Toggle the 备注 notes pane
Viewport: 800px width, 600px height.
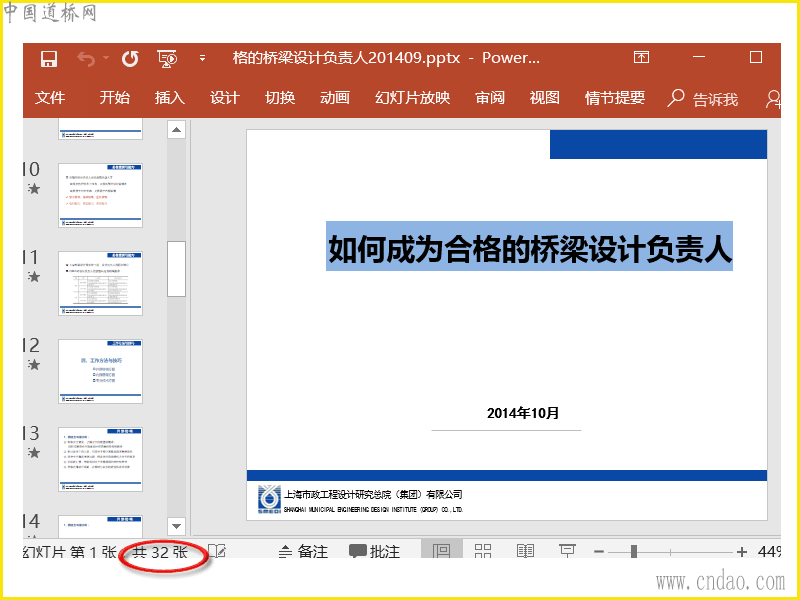pos(304,552)
